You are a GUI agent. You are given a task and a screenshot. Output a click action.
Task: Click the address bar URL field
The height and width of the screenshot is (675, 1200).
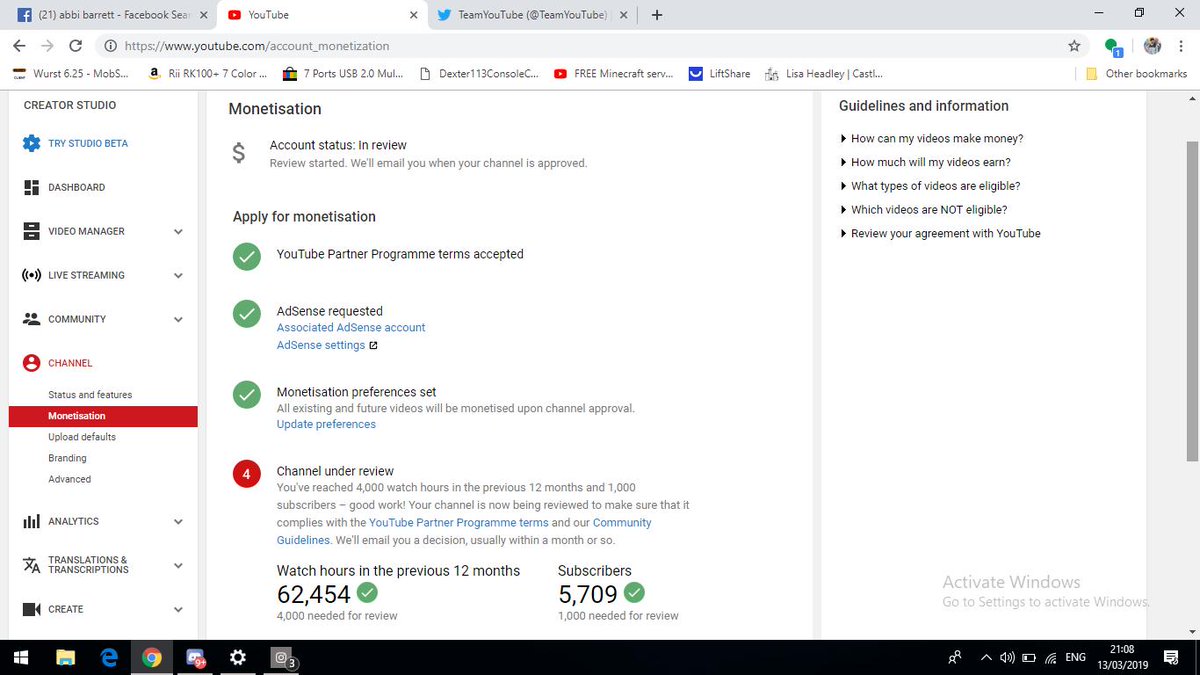pyautogui.click(x=580, y=46)
